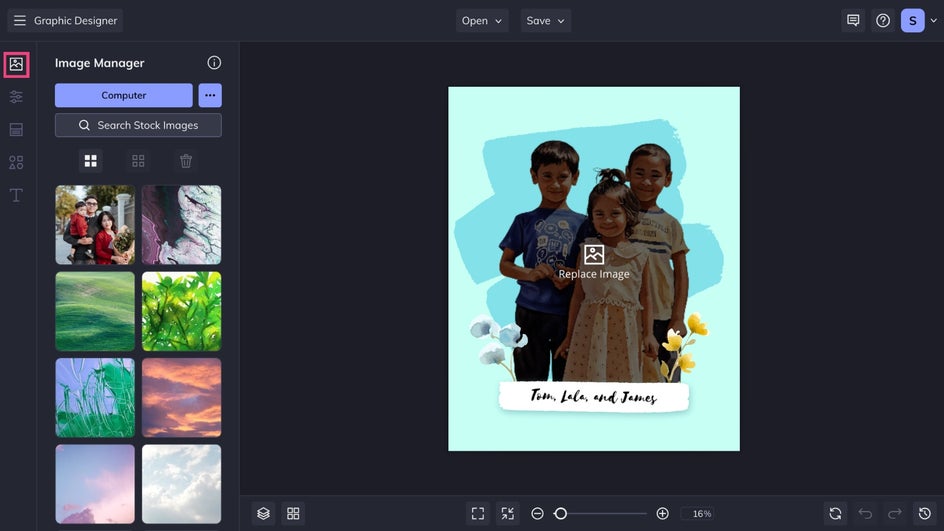Select the green rolling hills thumbnail
The width and height of the screenshot is (944, 531).
95,311
